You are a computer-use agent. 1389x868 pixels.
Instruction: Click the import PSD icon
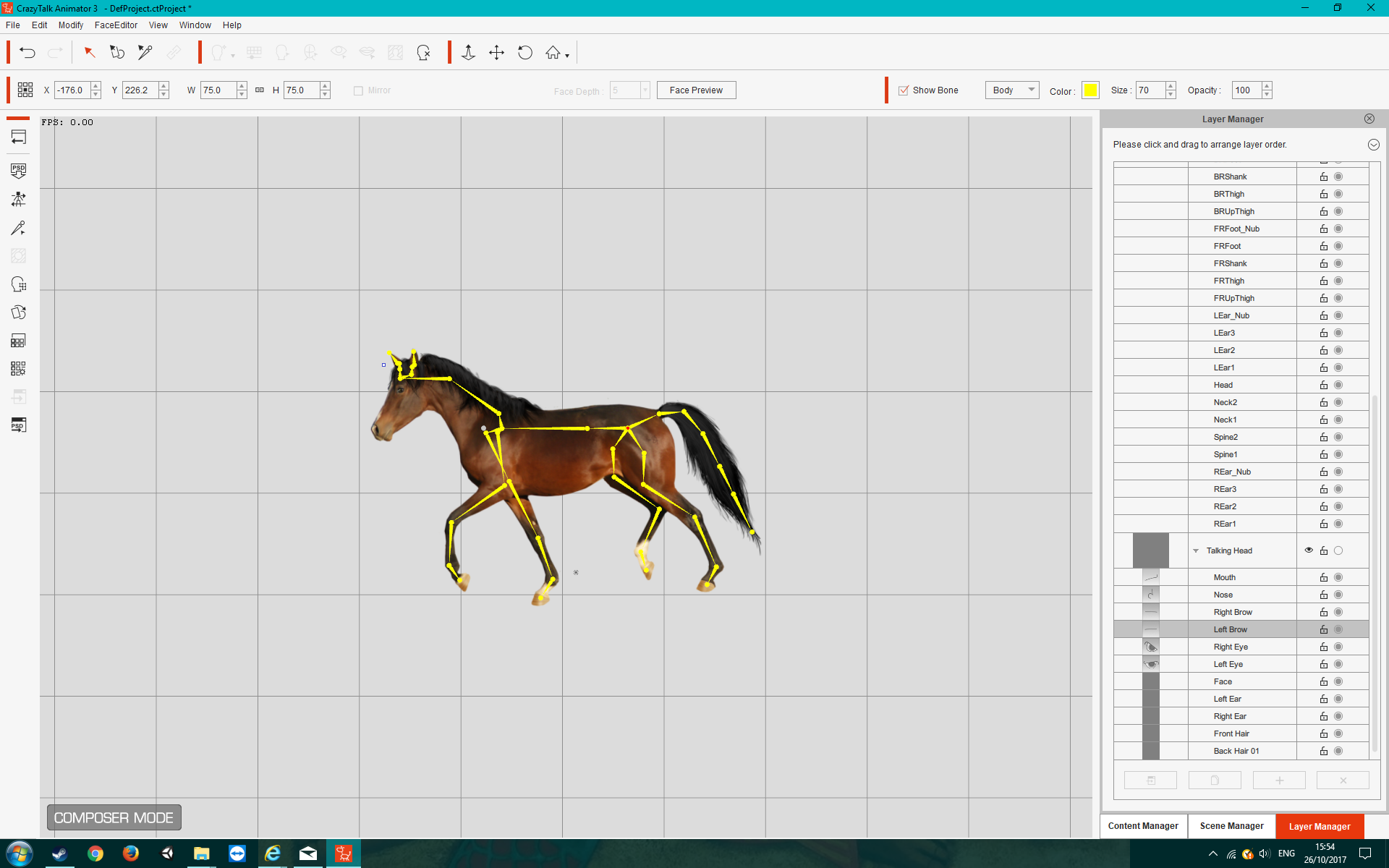[x=19, y=171]
